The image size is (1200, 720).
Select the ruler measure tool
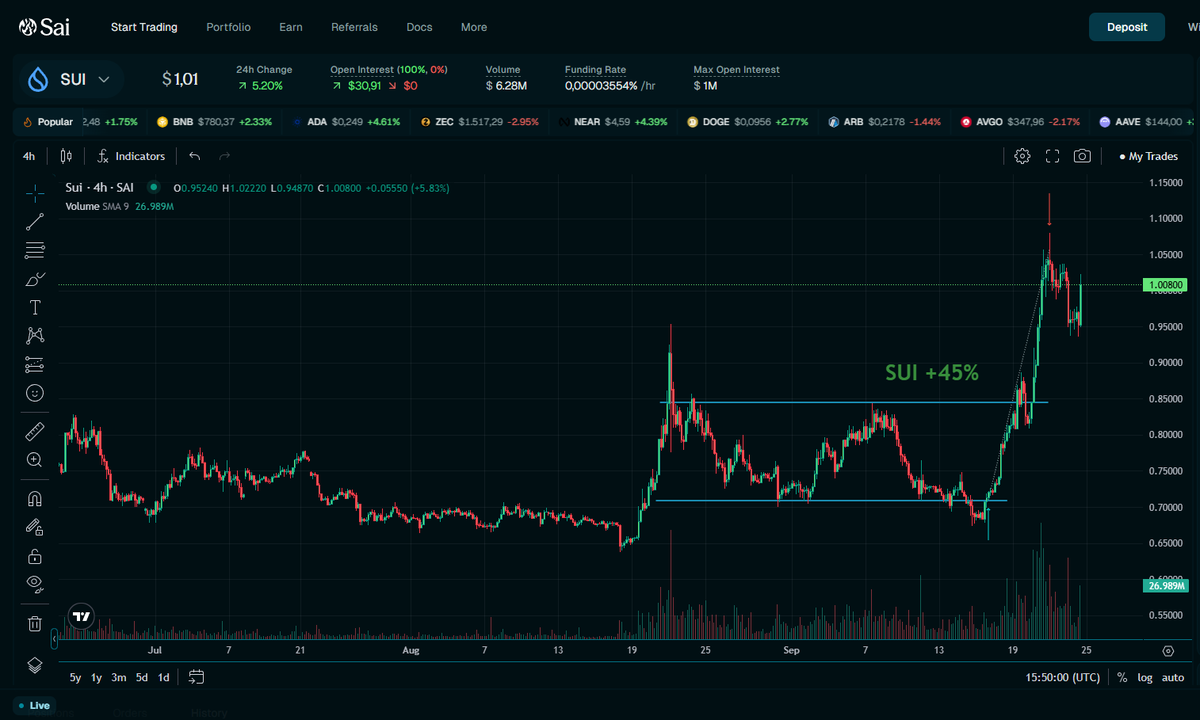[x=35, y=431]
